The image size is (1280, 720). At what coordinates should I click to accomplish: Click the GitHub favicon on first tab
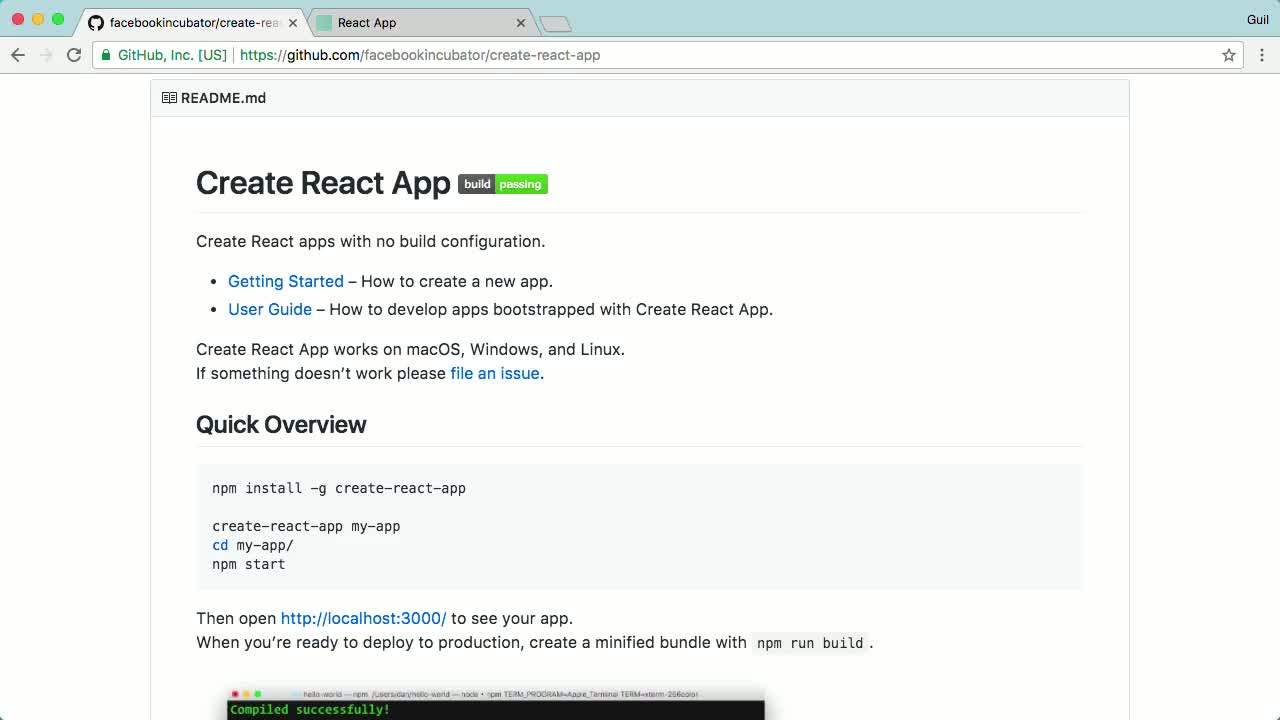tap(96, 22)
